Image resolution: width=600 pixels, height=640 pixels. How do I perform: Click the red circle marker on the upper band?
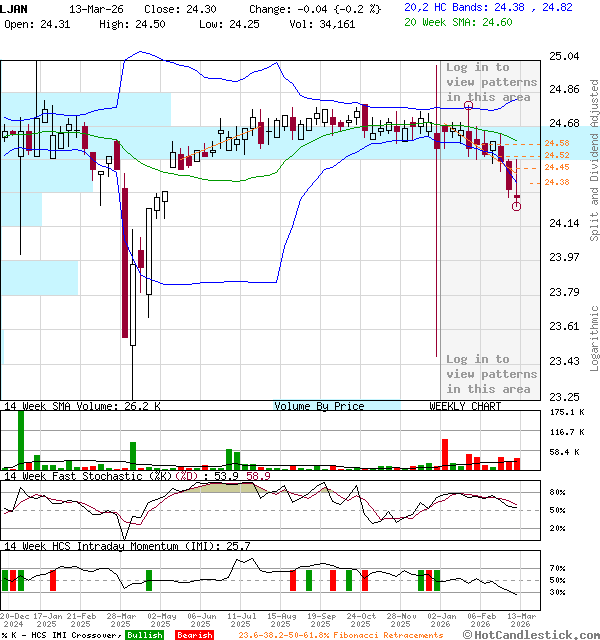469,106
